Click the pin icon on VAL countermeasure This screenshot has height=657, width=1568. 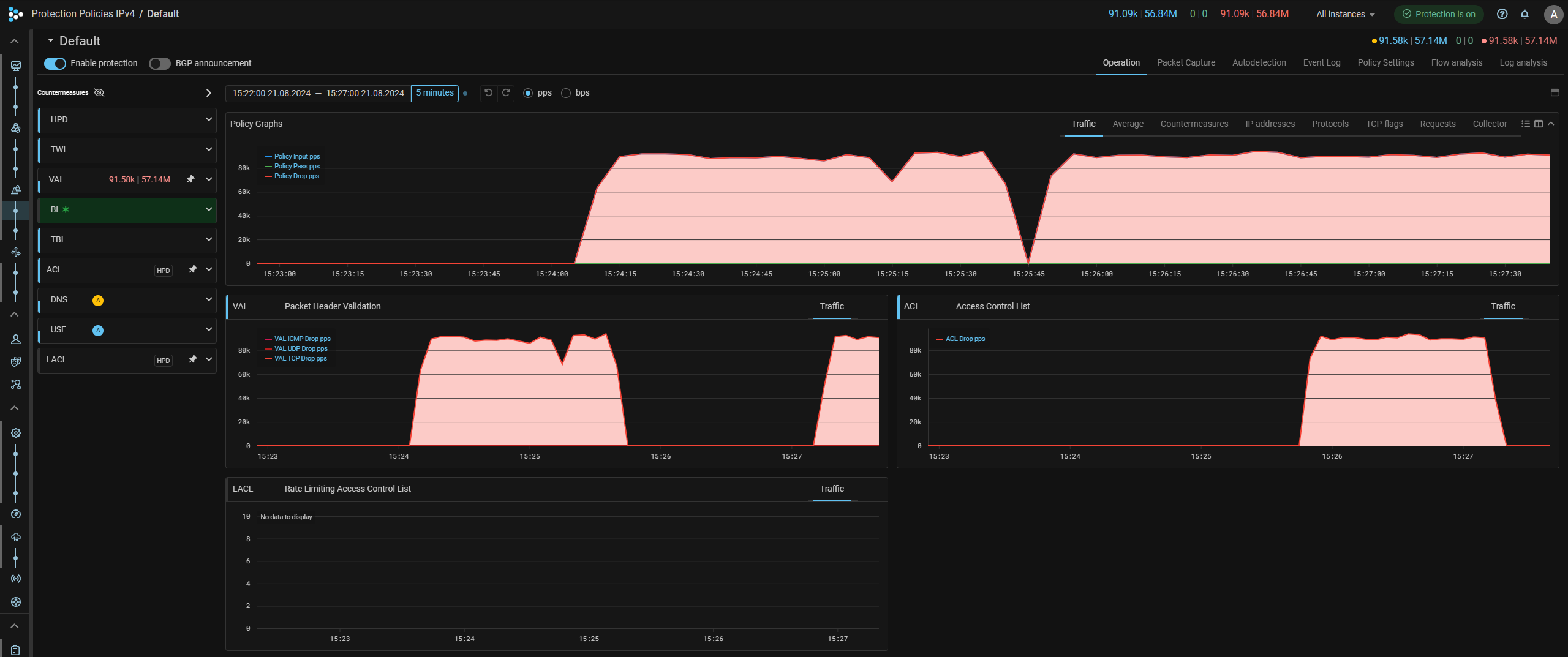pos(190,179)
